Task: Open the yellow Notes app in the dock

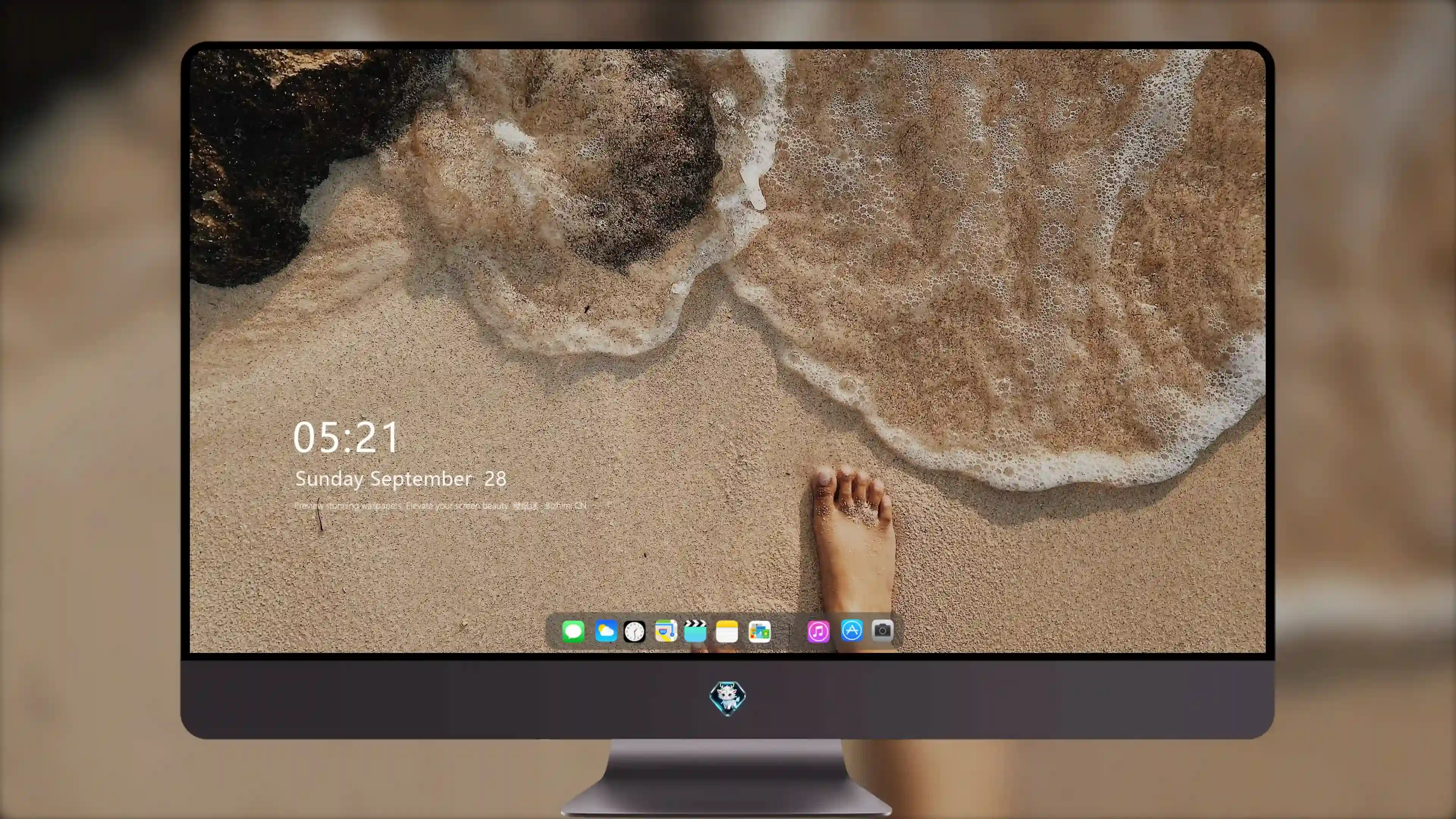Action: (727, 631)
